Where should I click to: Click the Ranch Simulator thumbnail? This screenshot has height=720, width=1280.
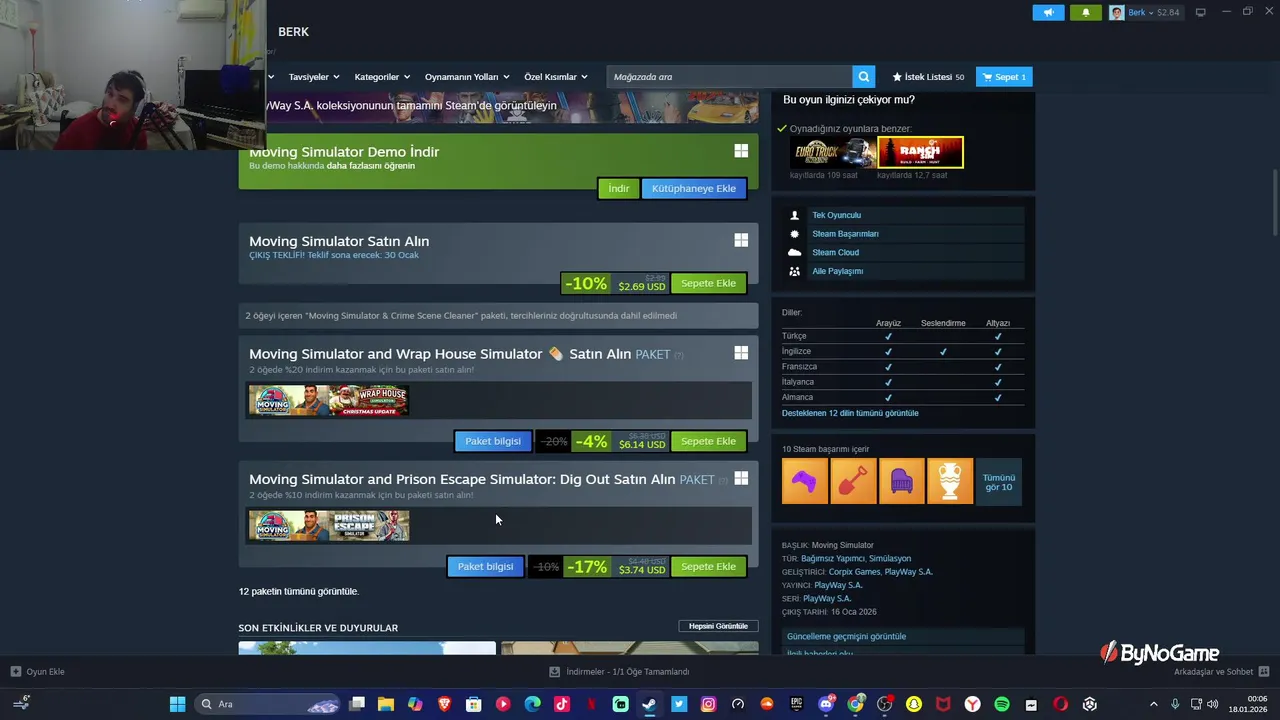920,152
